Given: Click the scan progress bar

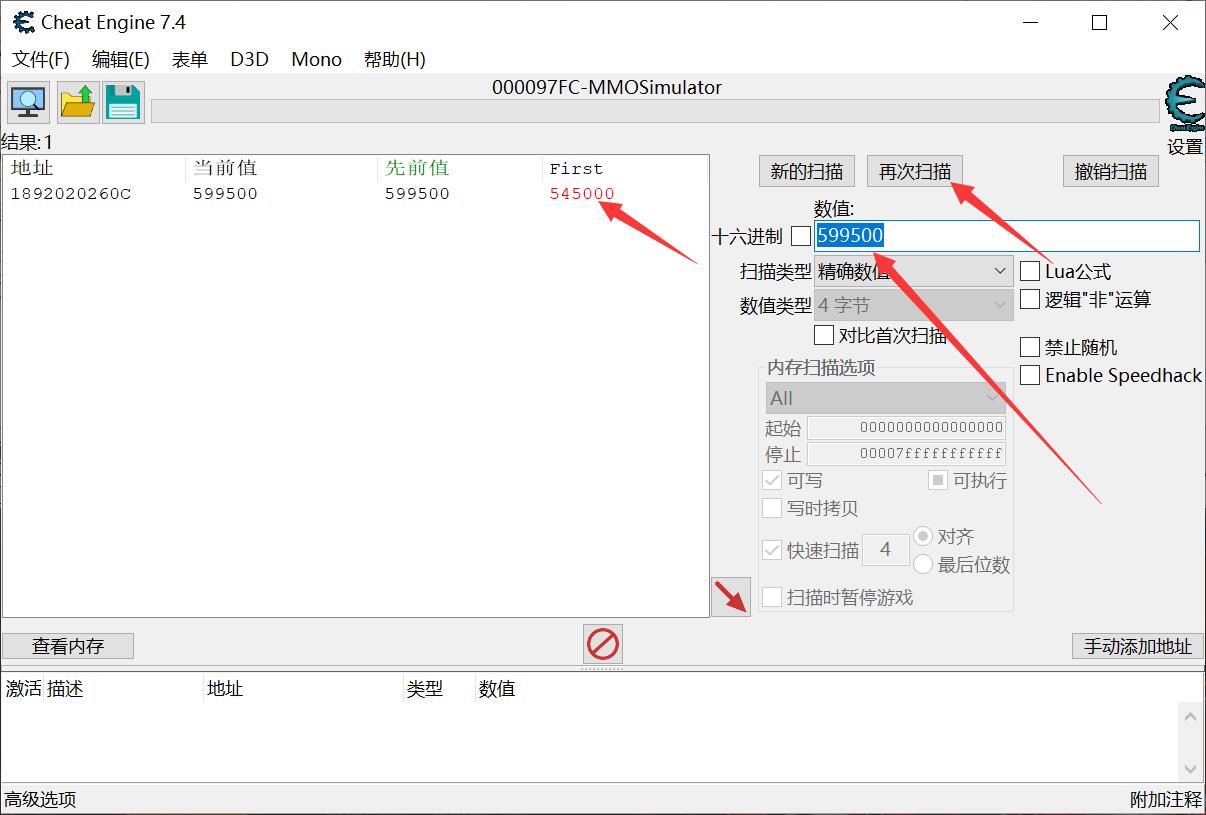Looking at the screenshot, I should click(x=656, y=110).
